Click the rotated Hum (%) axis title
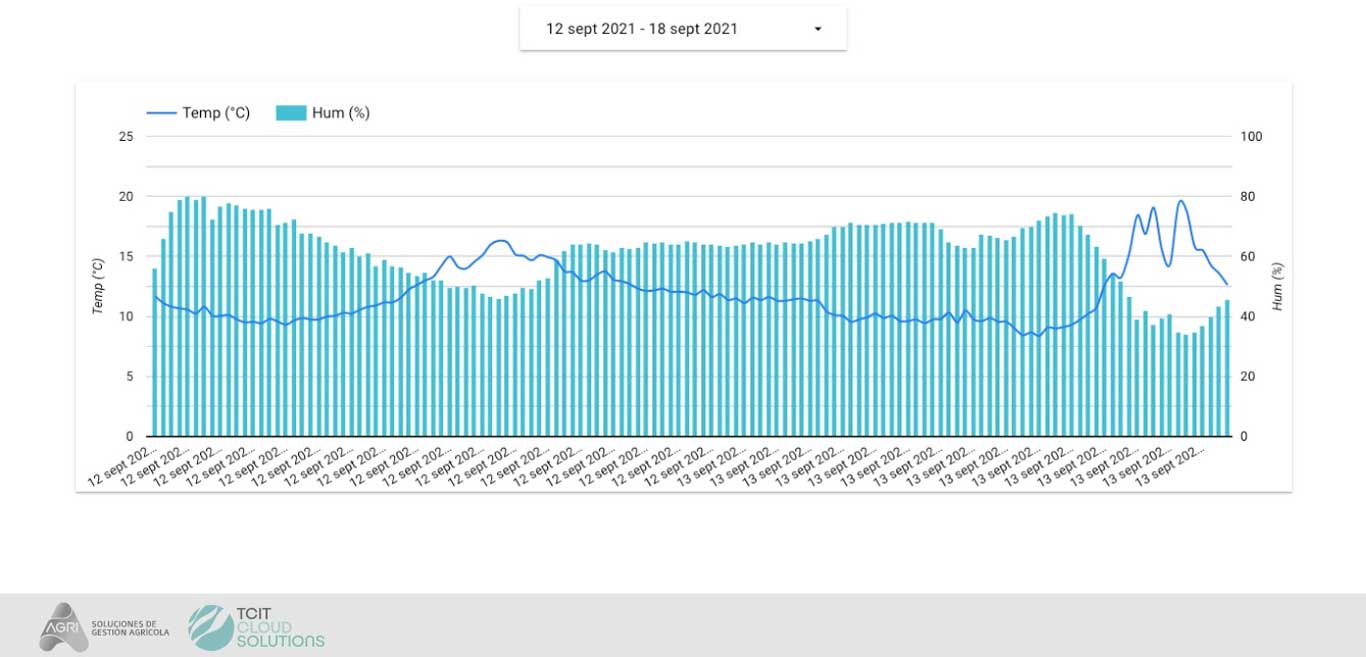 click(x=1278, y=287)
